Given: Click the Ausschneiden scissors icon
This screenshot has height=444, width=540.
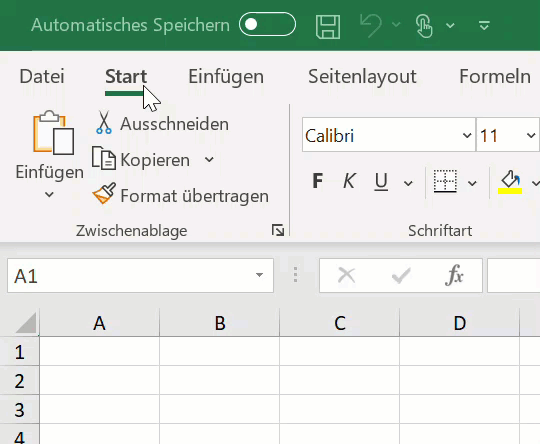Looking at the screenshot, I should click(x=104, y=122).
